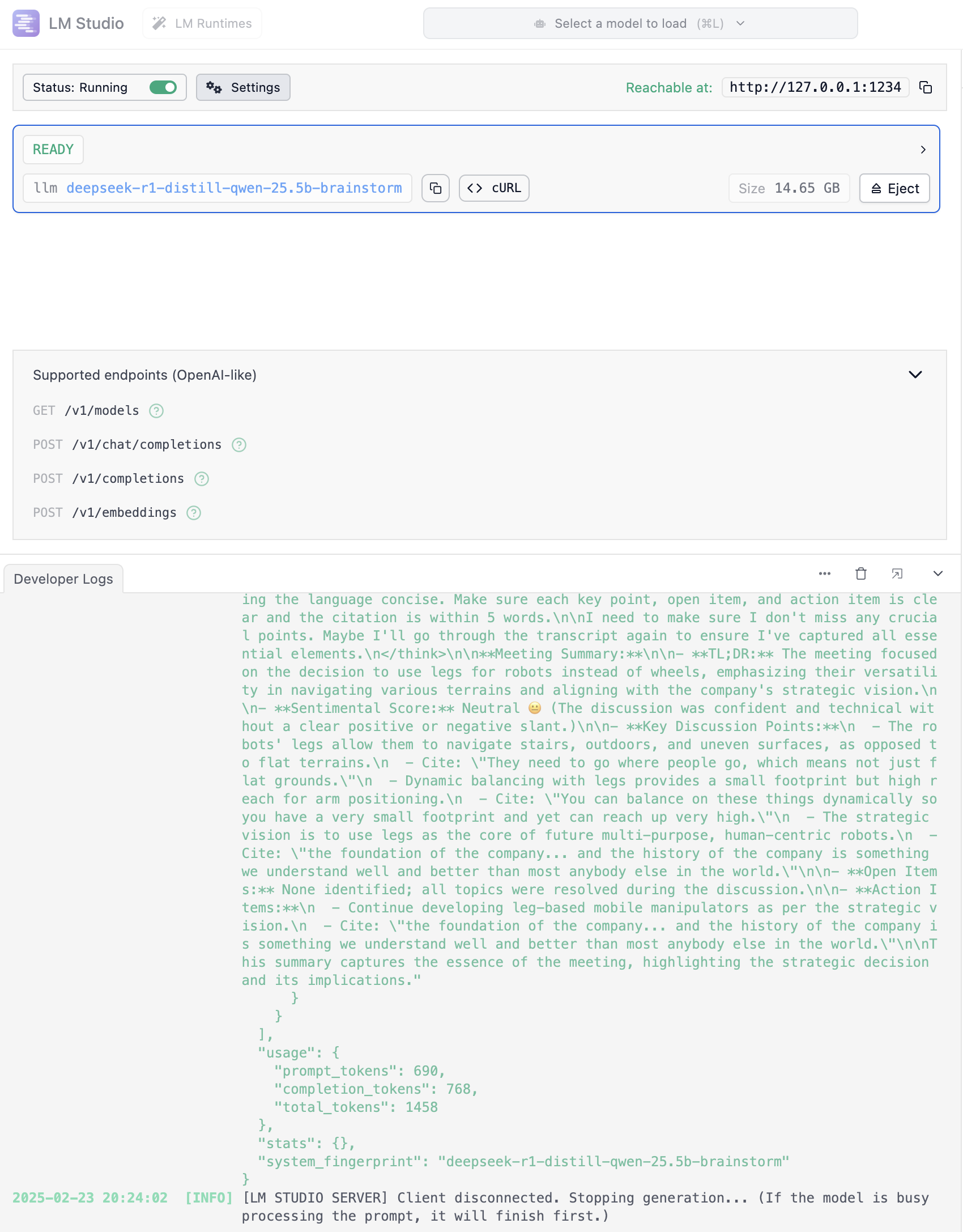Viewport: 963px width, 1232px height.
Task: Collapse Supported endpoints section
Action: [915, 375]
